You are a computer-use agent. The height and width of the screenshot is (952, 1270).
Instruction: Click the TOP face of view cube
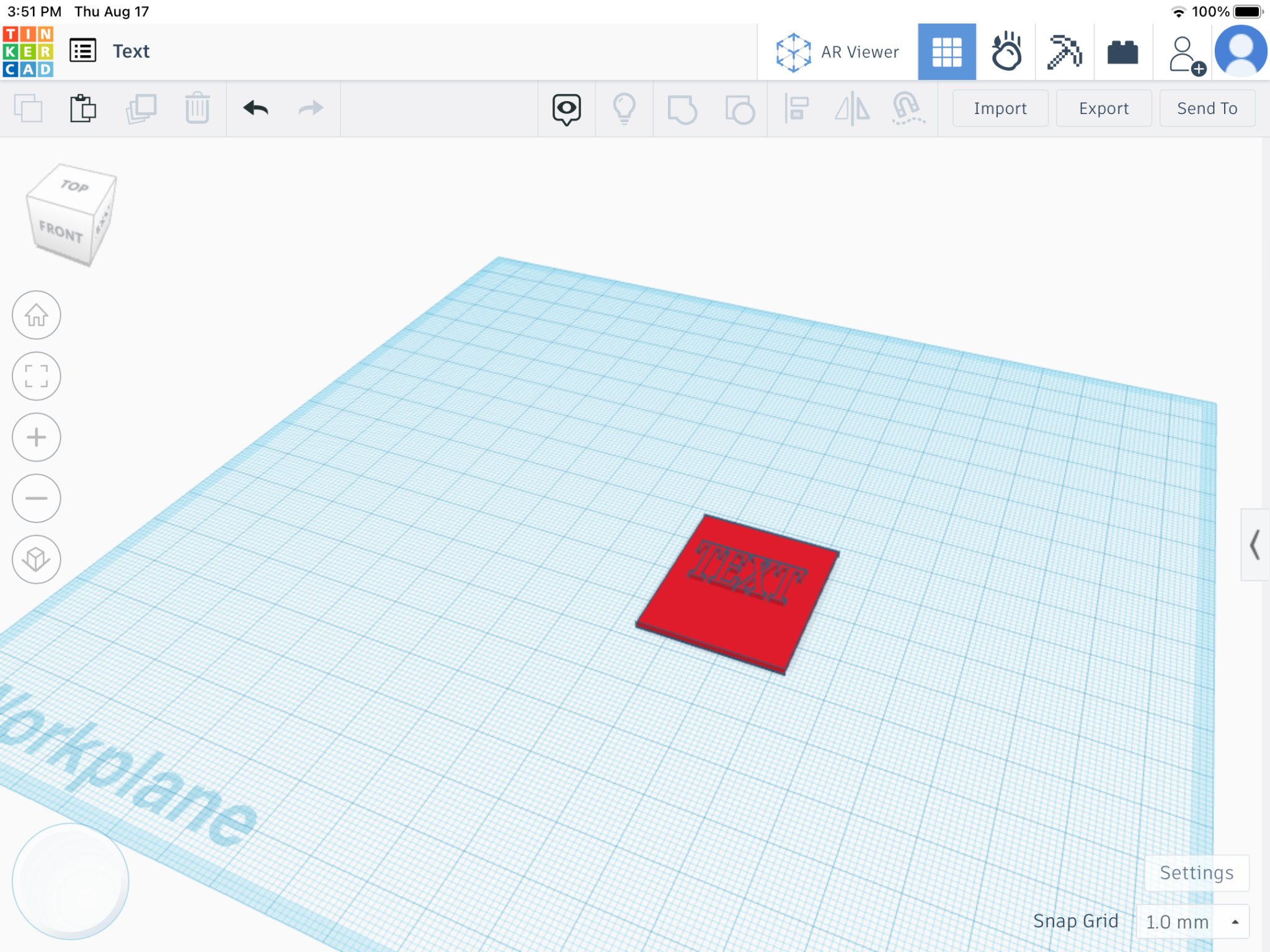tap(74, 186)
